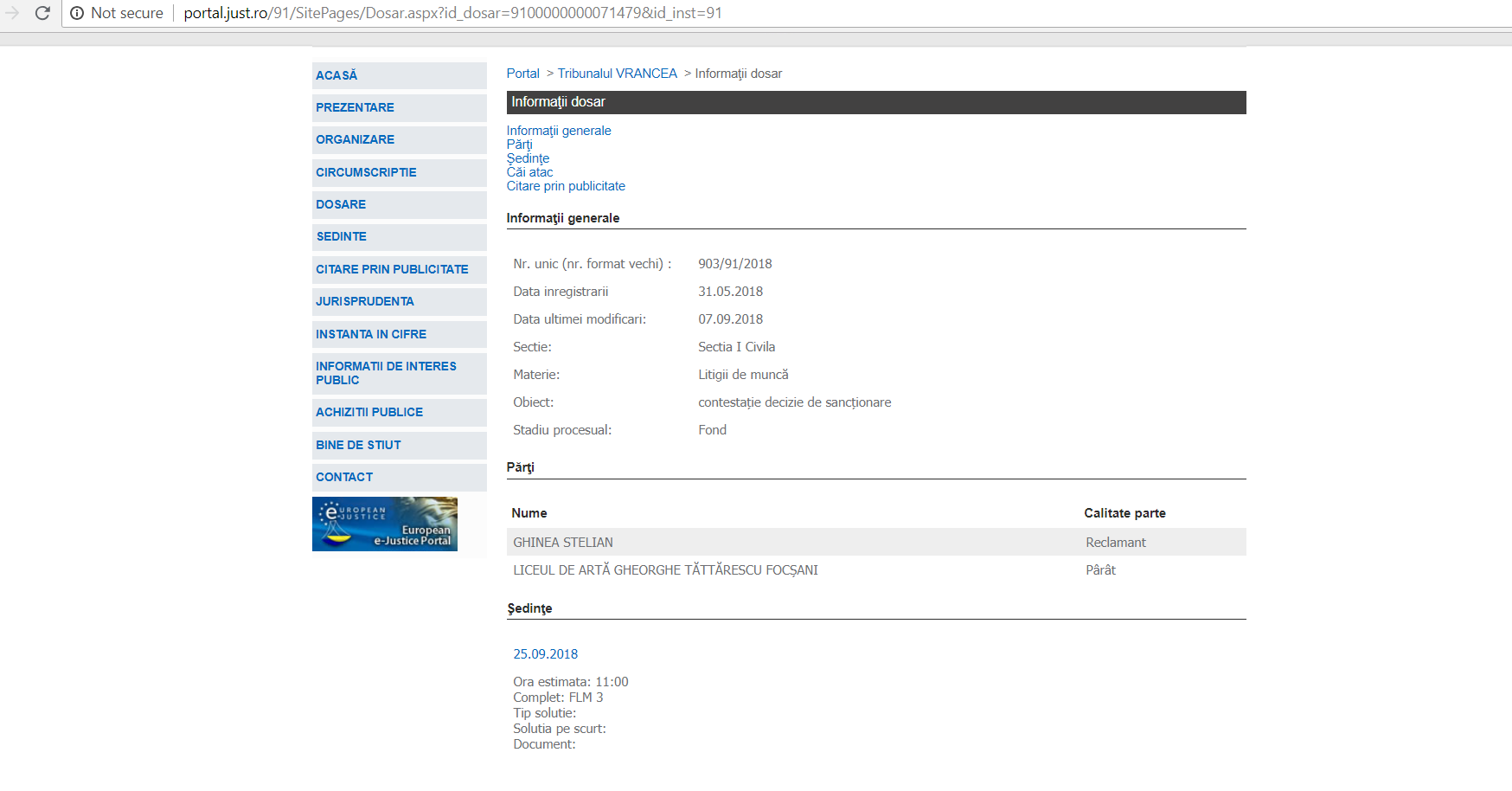Click the Not secure info icon
The height and width of the screenshot is (791, 1512).
coord(77,13)
